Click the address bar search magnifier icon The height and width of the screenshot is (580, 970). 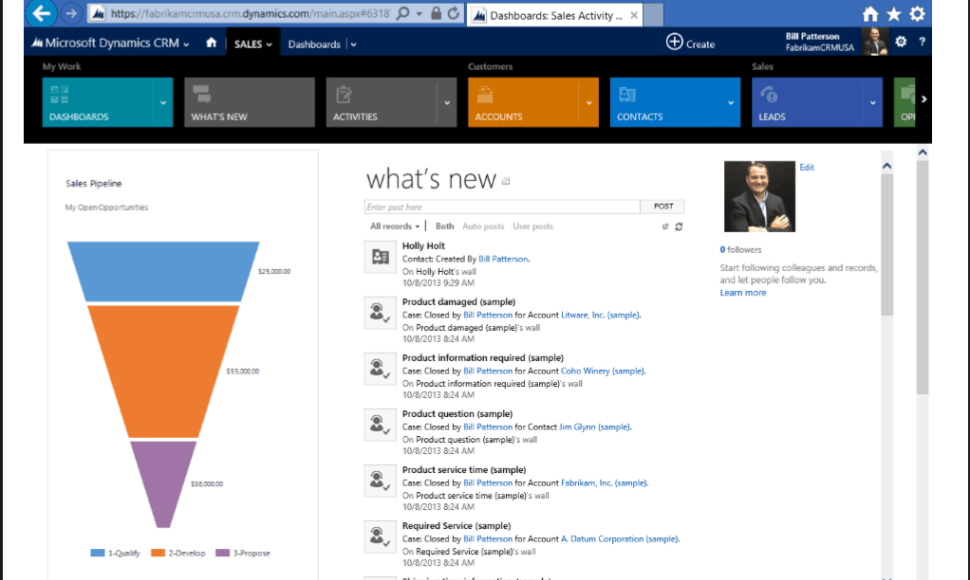click(x=403, y=13)
